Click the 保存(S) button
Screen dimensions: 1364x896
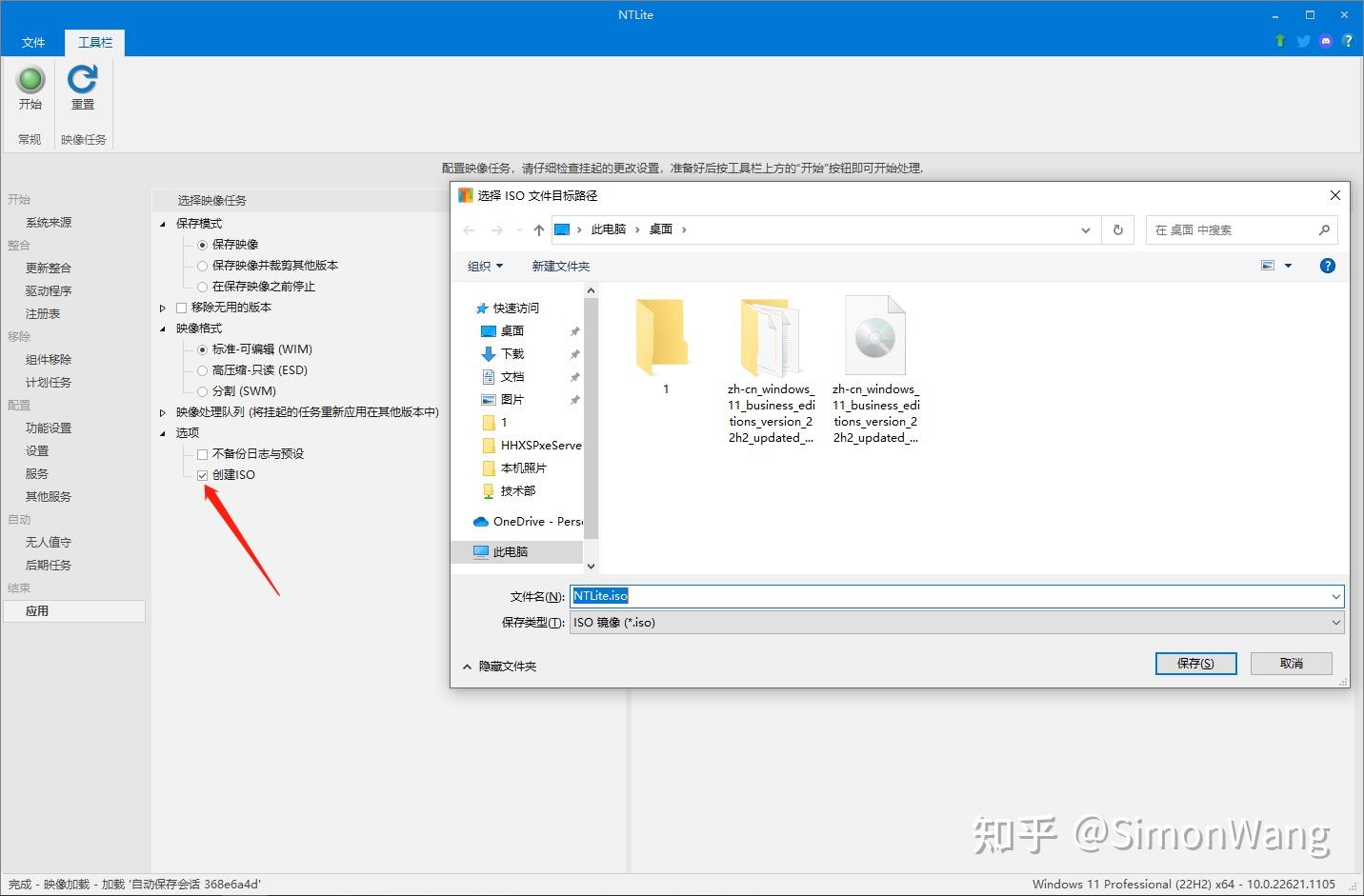tap(1195, 663)
